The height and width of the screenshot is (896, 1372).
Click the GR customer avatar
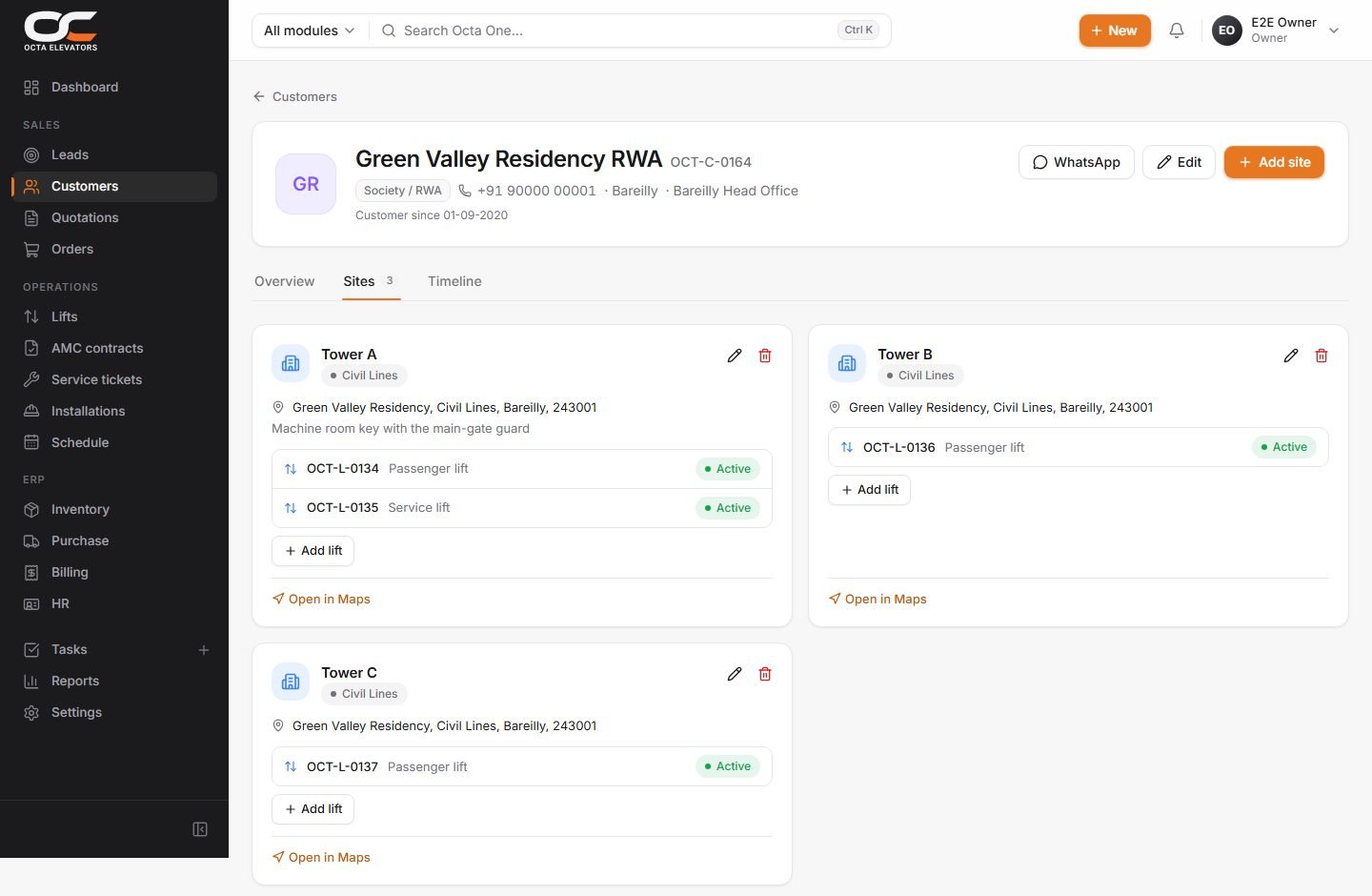click(306, 184)
